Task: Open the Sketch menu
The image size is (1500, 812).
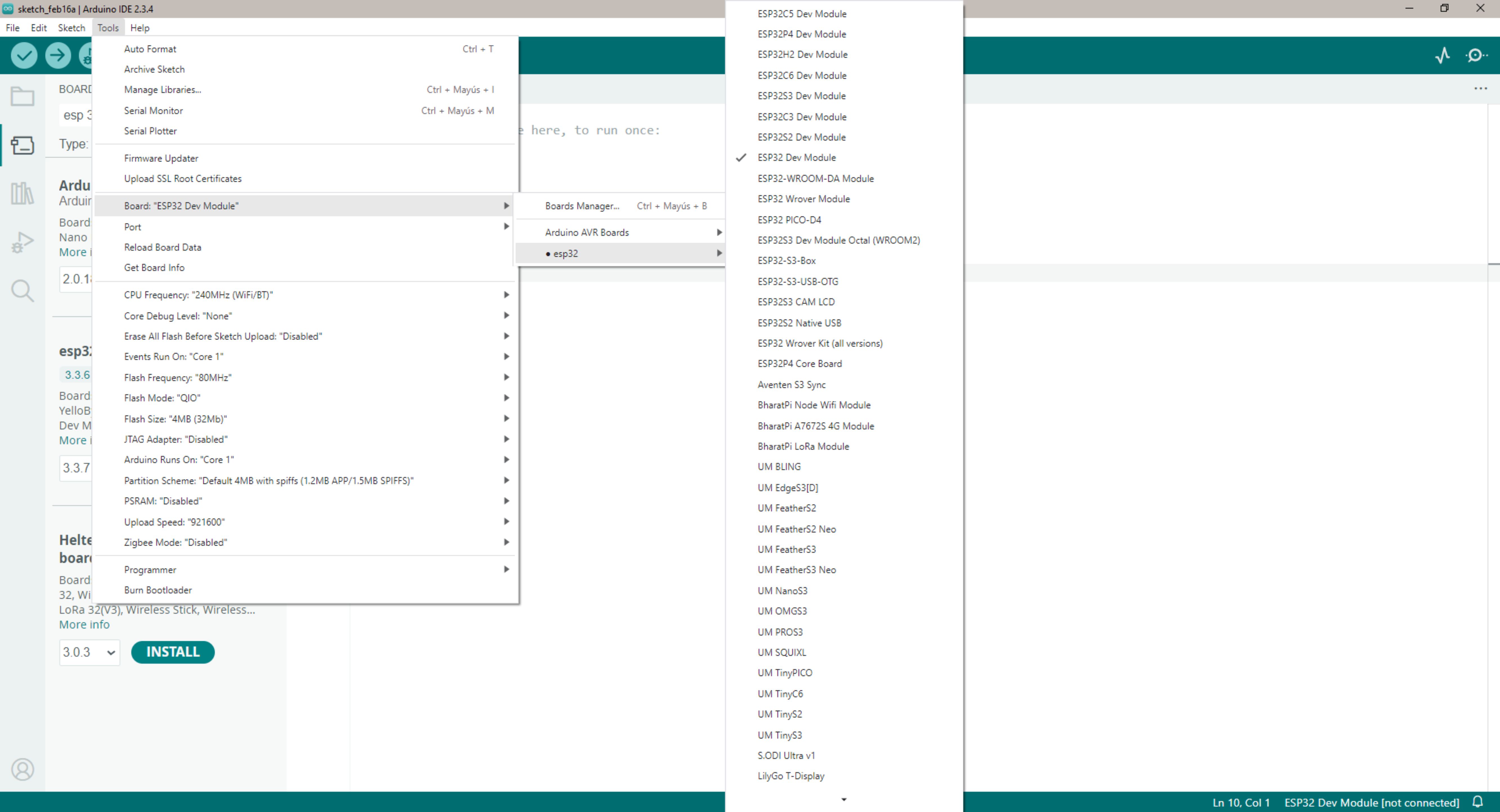Action: 71,27
